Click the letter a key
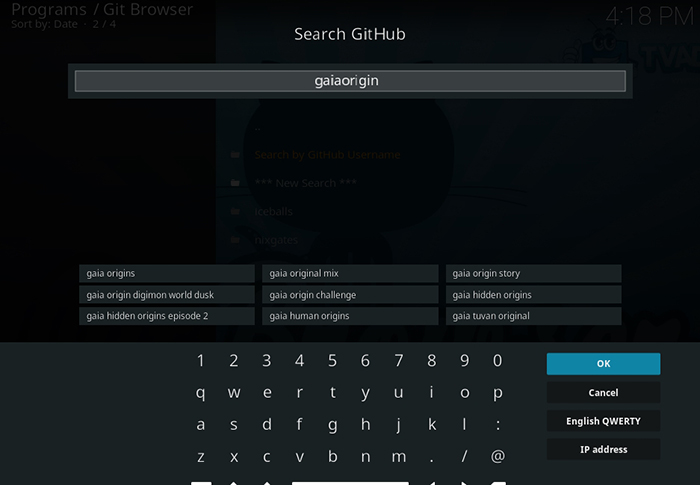 tap(200, 424)
